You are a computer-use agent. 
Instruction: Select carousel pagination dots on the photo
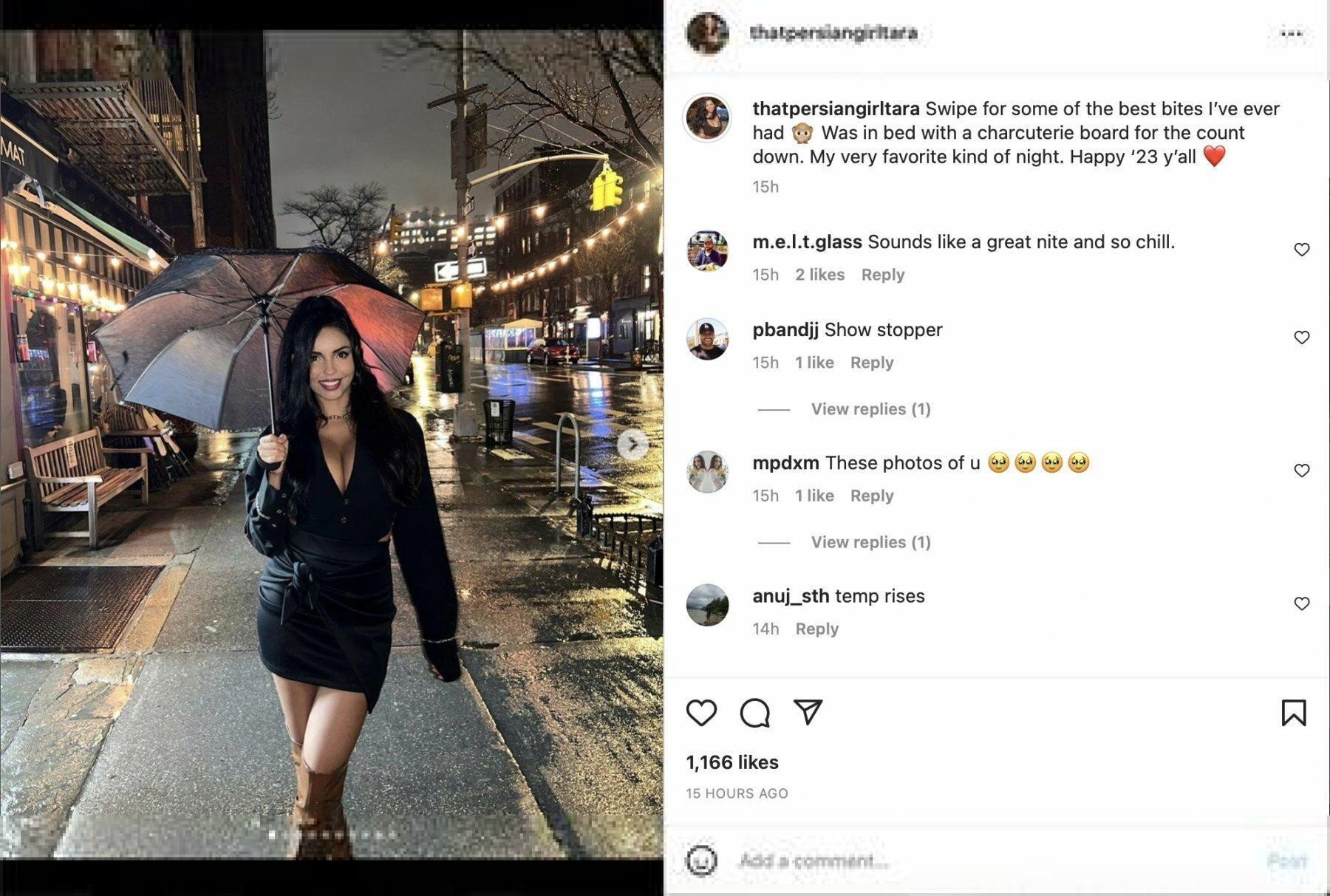(x=332, y=835)
